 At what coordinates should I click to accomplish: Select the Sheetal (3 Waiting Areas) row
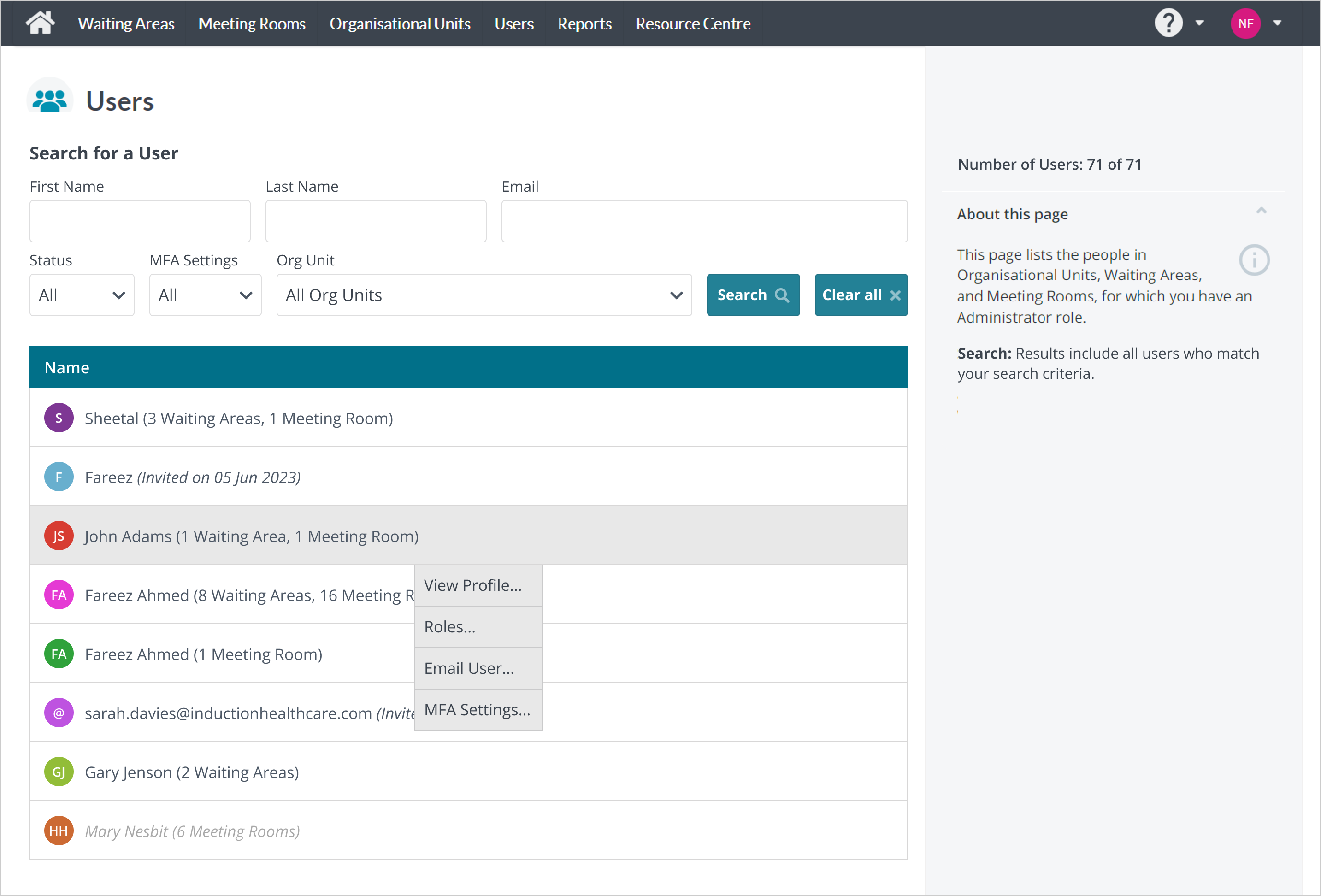[468, 418]
